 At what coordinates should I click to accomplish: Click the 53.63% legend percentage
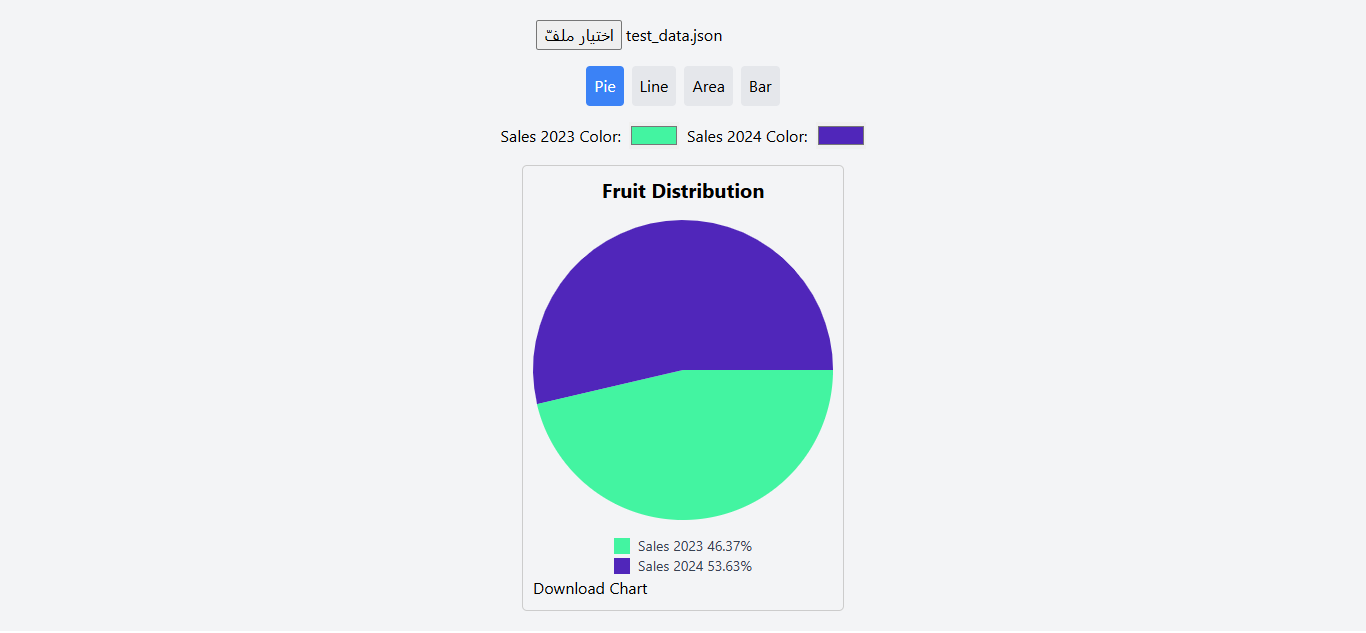(730, 566)
